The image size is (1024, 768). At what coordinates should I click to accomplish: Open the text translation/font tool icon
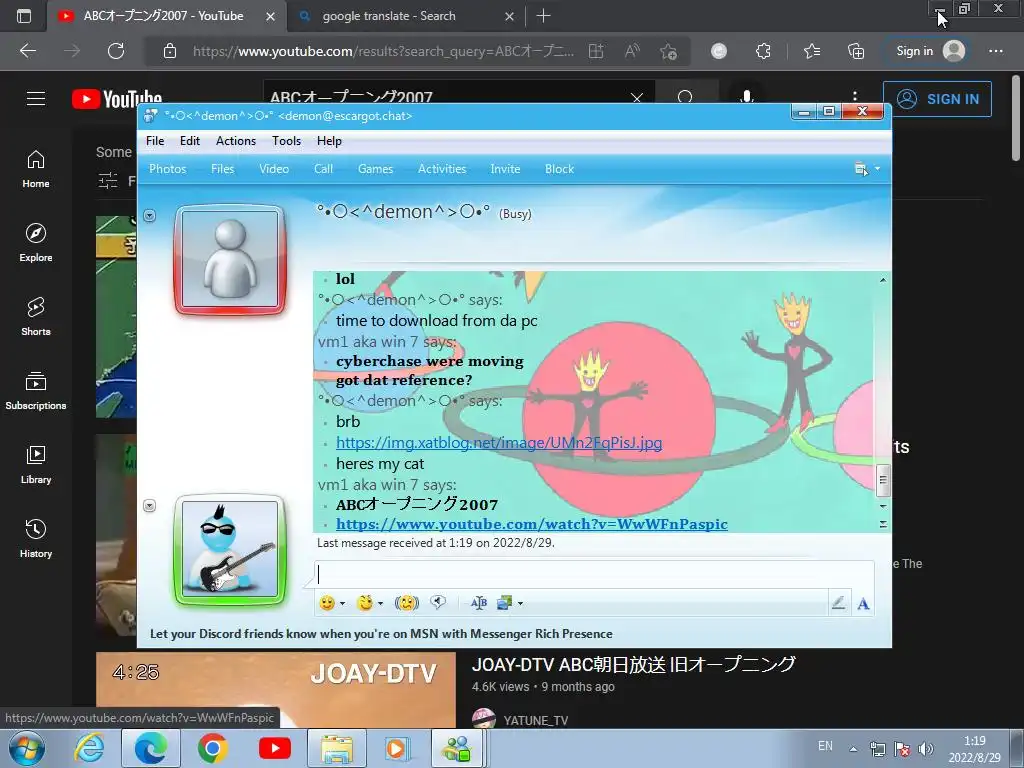pyautogui.click(x=479, y=603)
